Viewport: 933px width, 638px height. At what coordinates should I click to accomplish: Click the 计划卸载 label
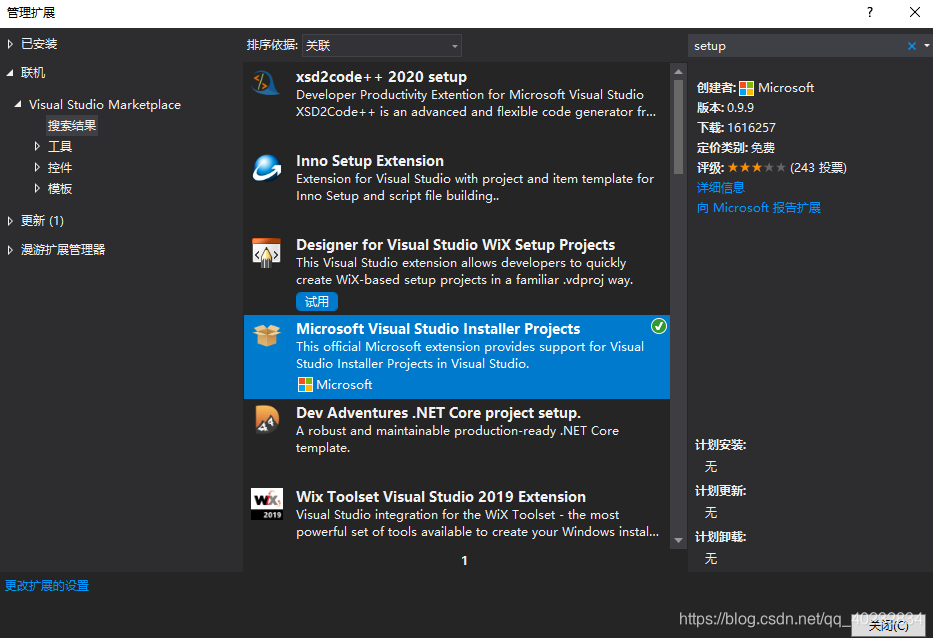(x=721, y=537)
